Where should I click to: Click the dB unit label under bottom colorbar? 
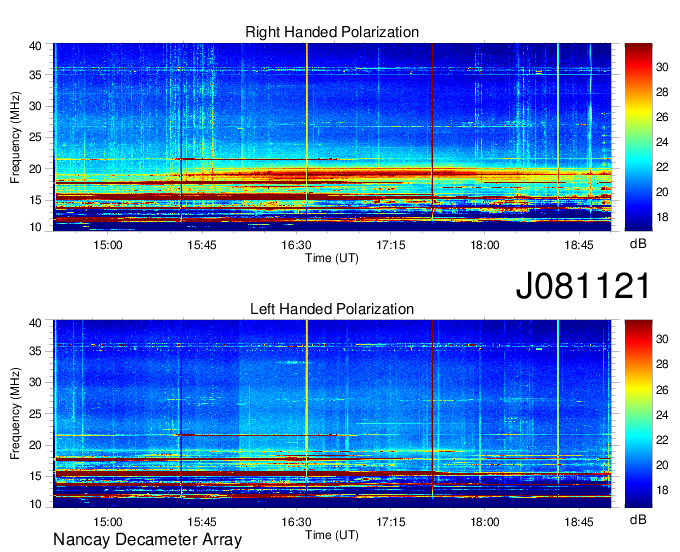click(638, 519)
